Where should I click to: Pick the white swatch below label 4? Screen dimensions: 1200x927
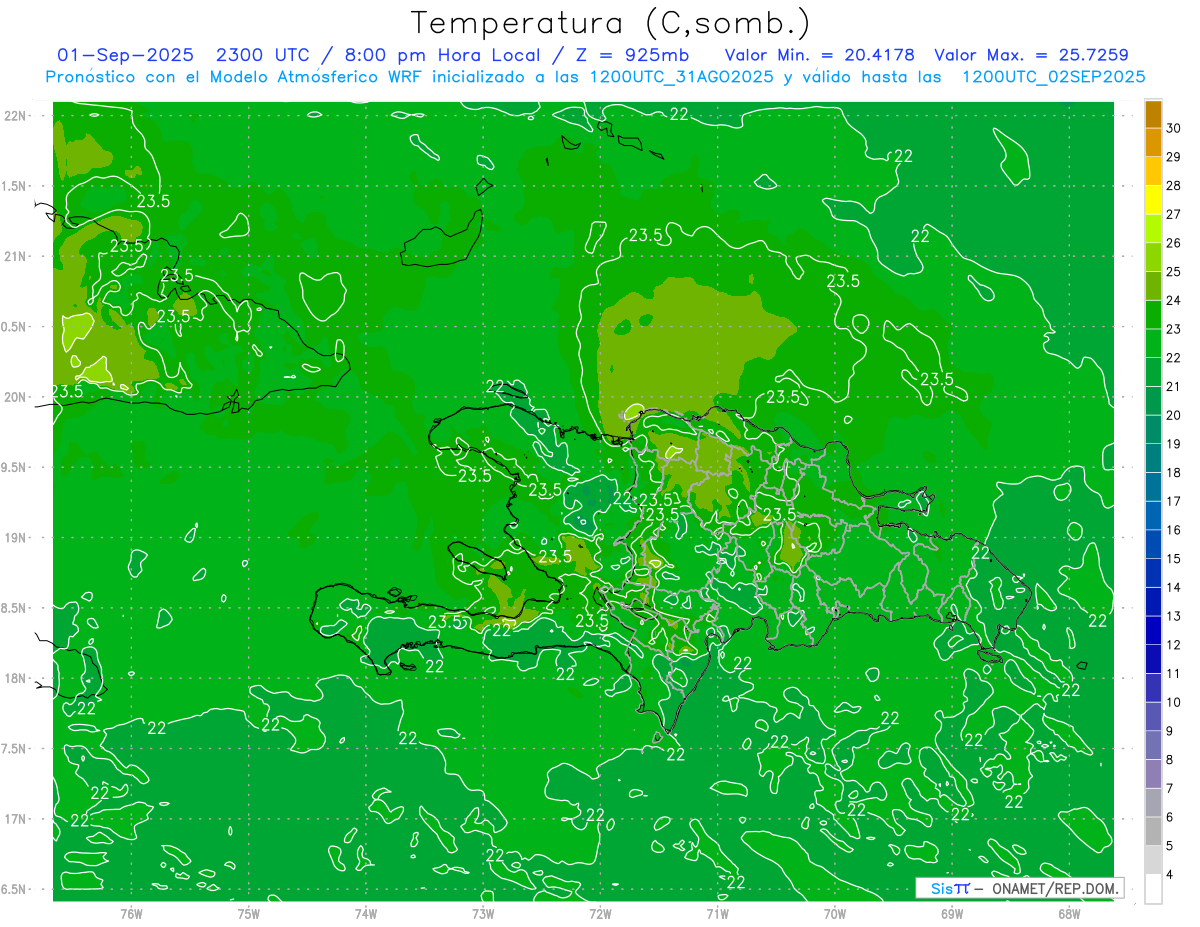pos(1153,890)
